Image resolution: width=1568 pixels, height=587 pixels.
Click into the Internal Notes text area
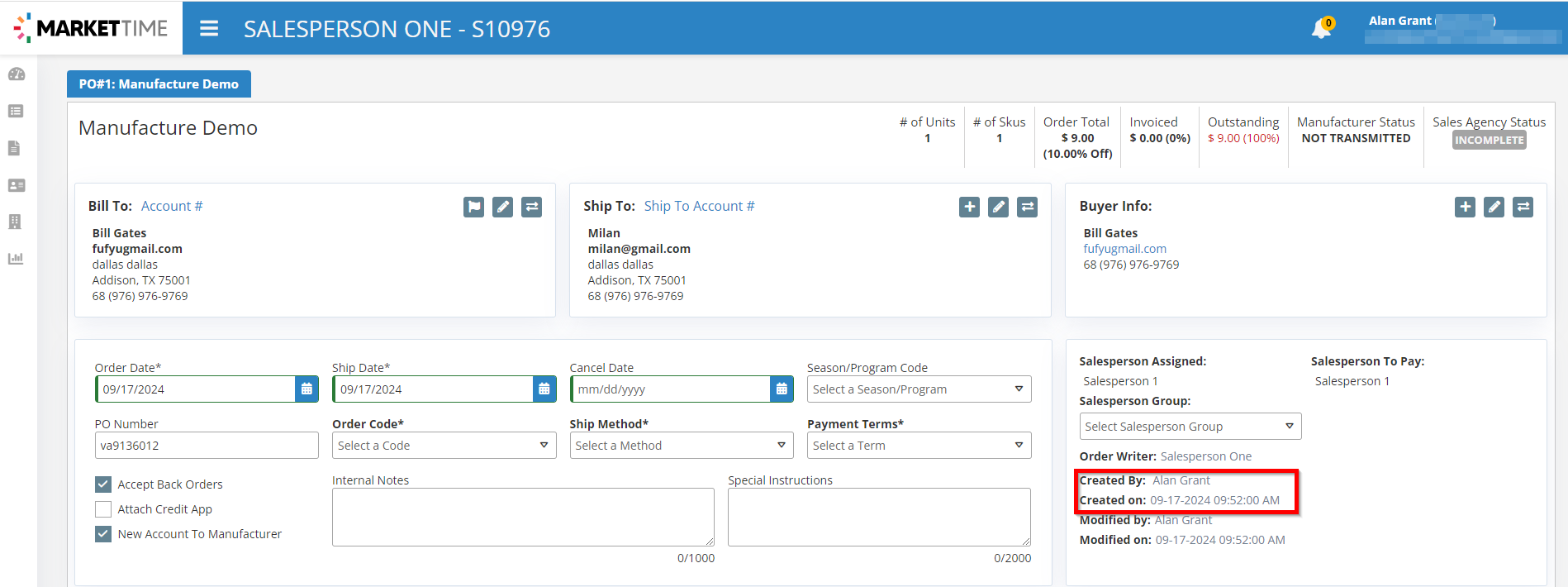(522, 517)
